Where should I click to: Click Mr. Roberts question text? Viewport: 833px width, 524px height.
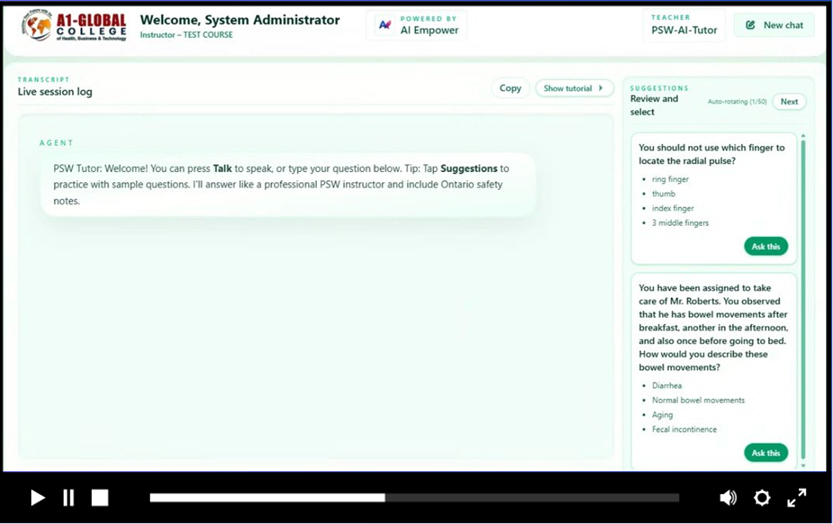tap(713, 327)
